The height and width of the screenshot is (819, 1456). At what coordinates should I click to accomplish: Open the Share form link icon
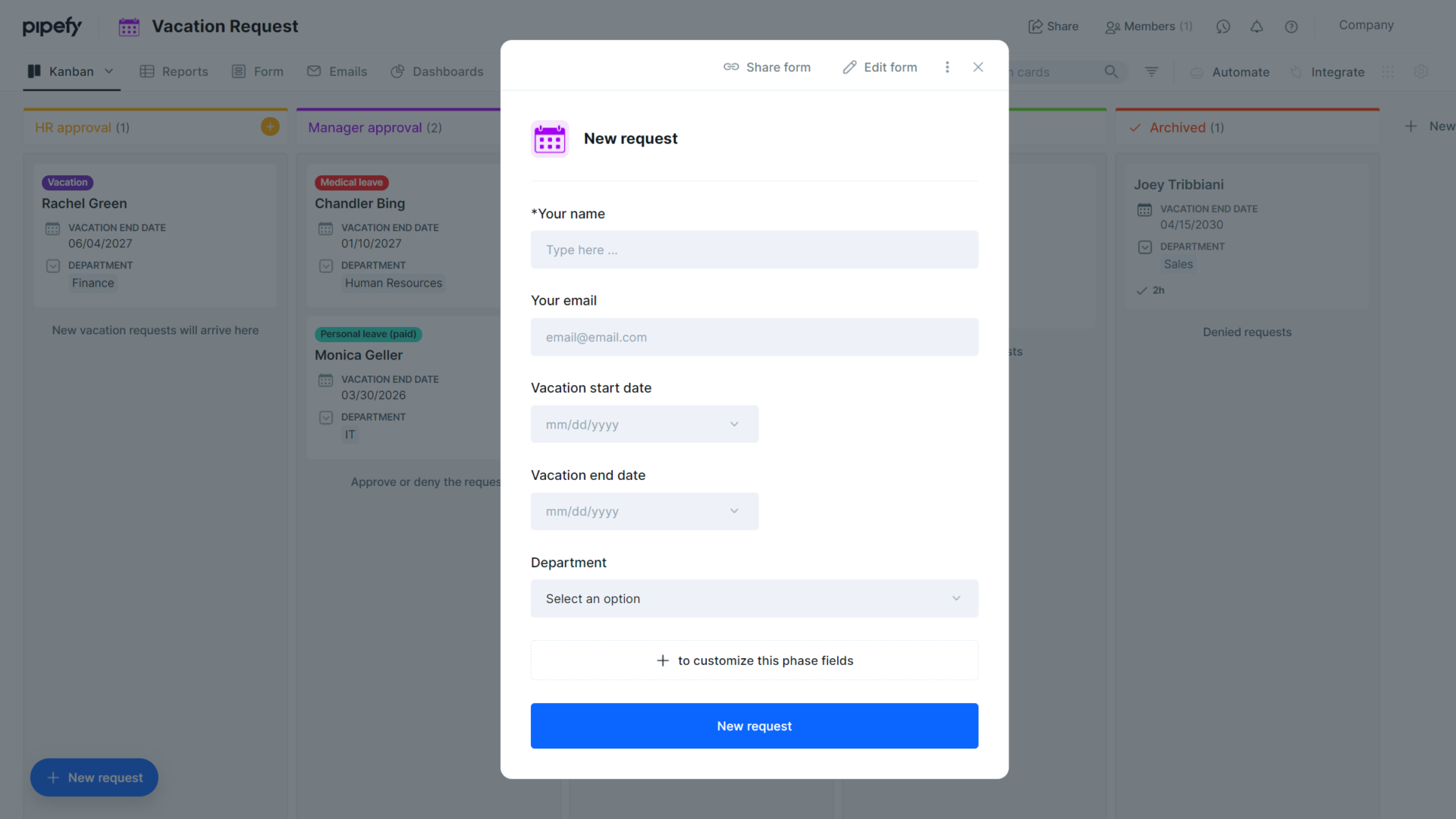731,67
